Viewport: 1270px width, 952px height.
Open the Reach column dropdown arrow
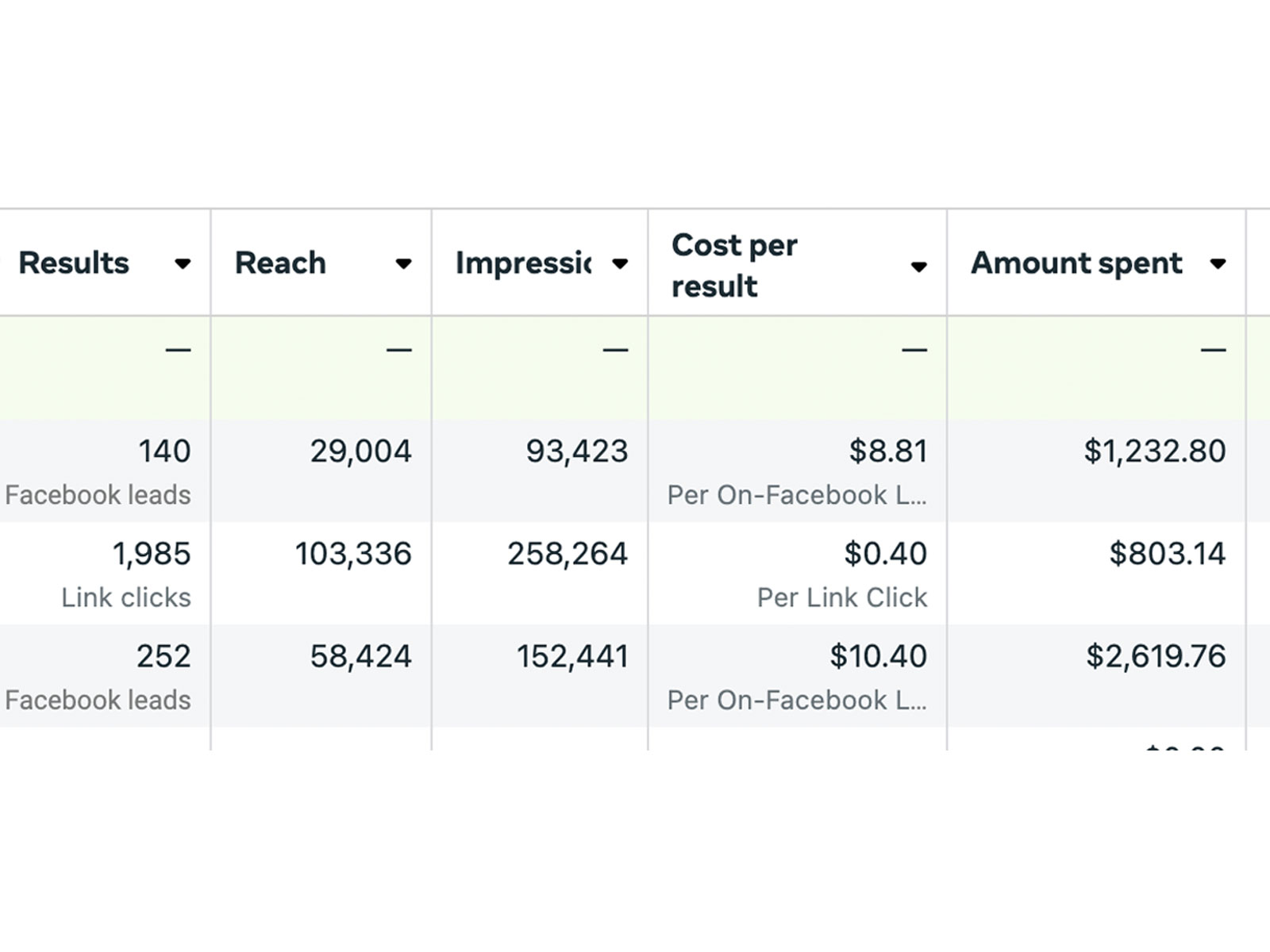pos(403,264)
